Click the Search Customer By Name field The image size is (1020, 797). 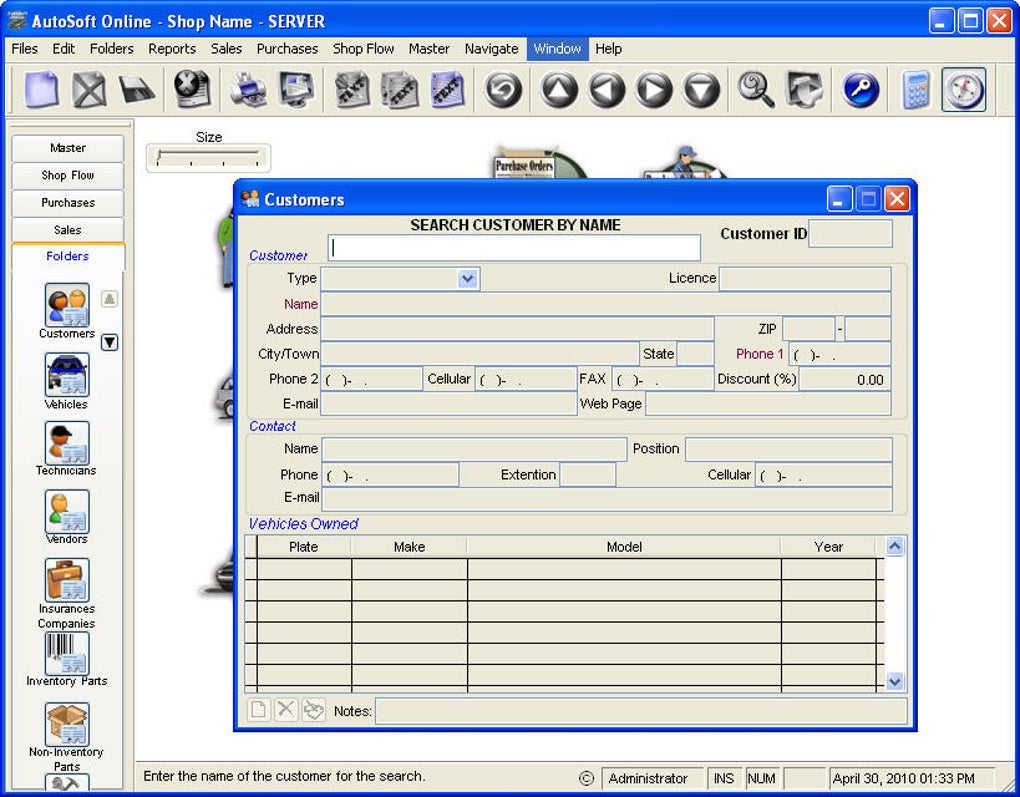coord(514,248)
